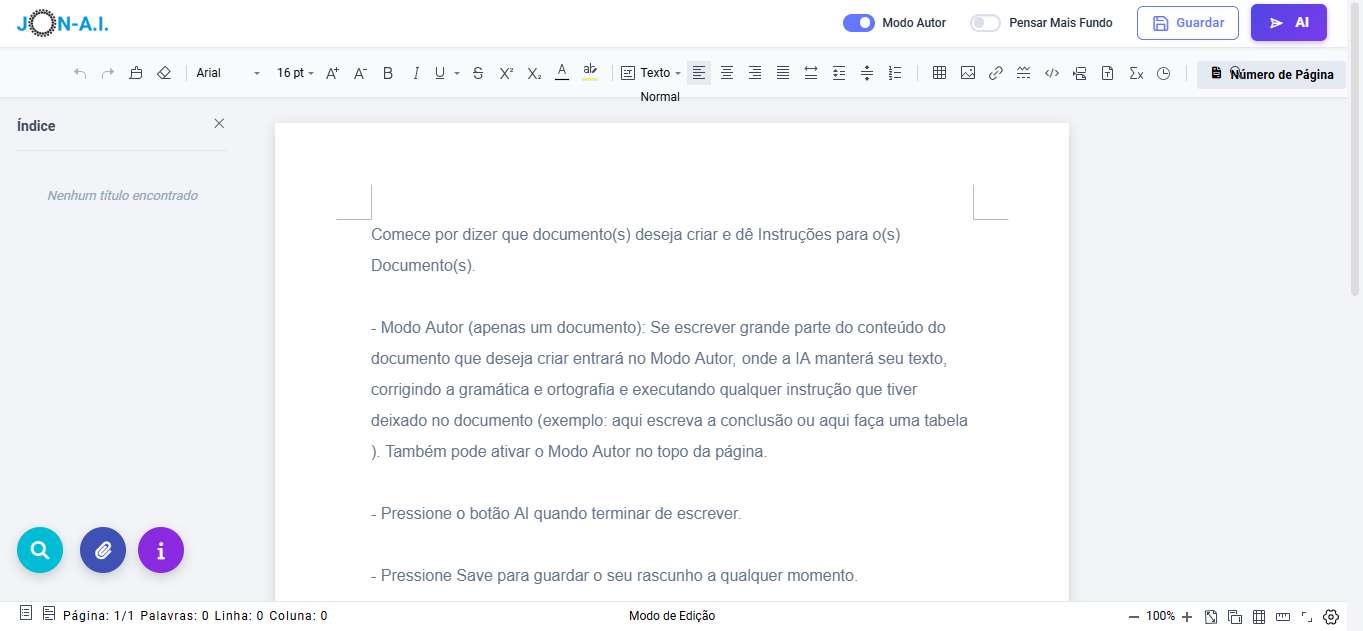
Task: Toggle the Modo Autor switch off
Action: [859, 23]
